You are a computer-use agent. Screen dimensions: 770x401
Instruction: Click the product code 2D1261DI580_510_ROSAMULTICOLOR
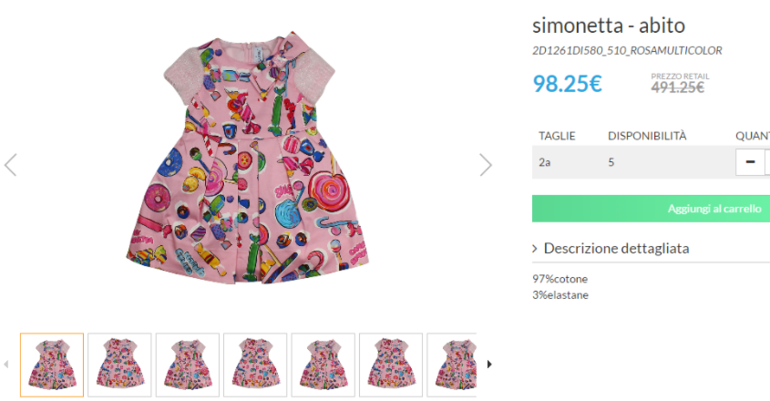point(627,50)
